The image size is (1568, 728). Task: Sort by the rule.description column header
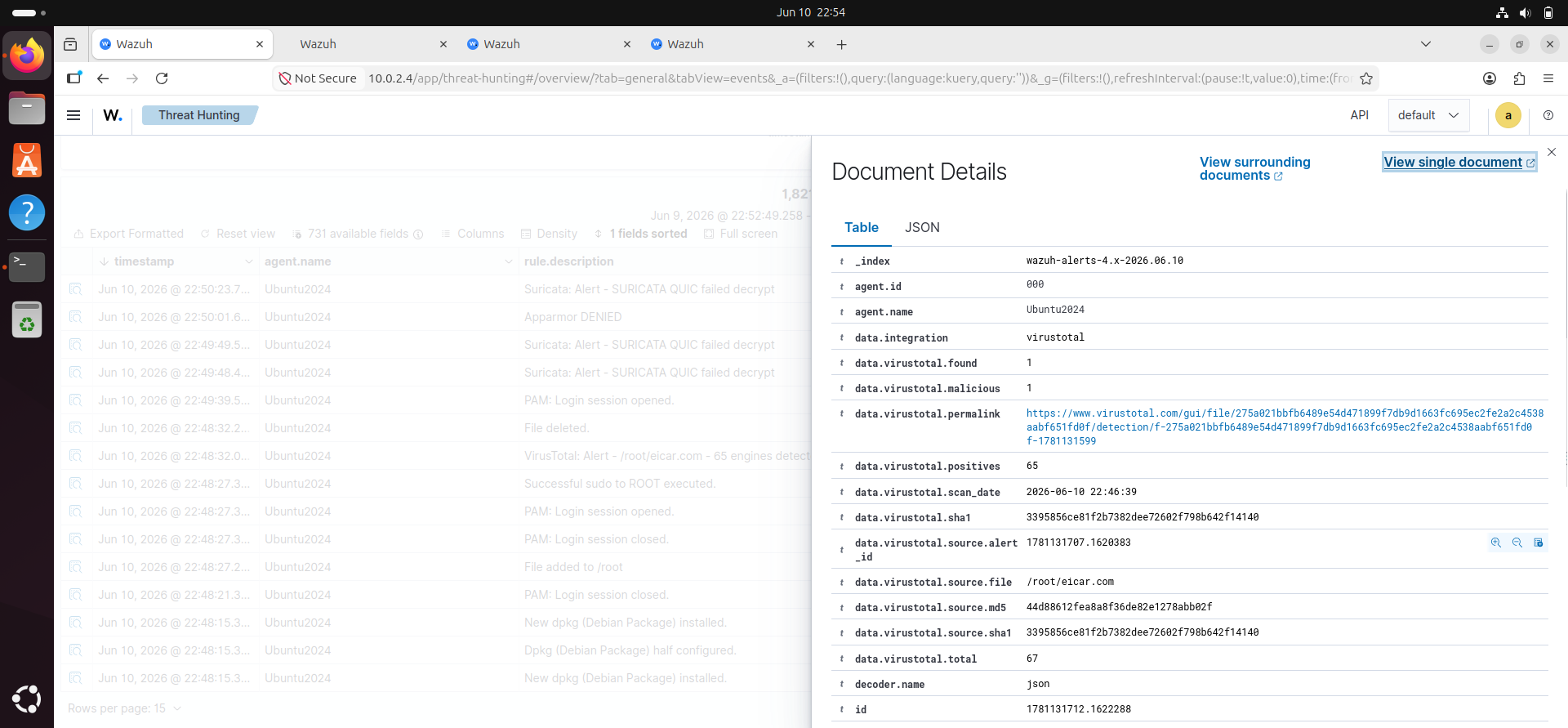click(569, 261)
